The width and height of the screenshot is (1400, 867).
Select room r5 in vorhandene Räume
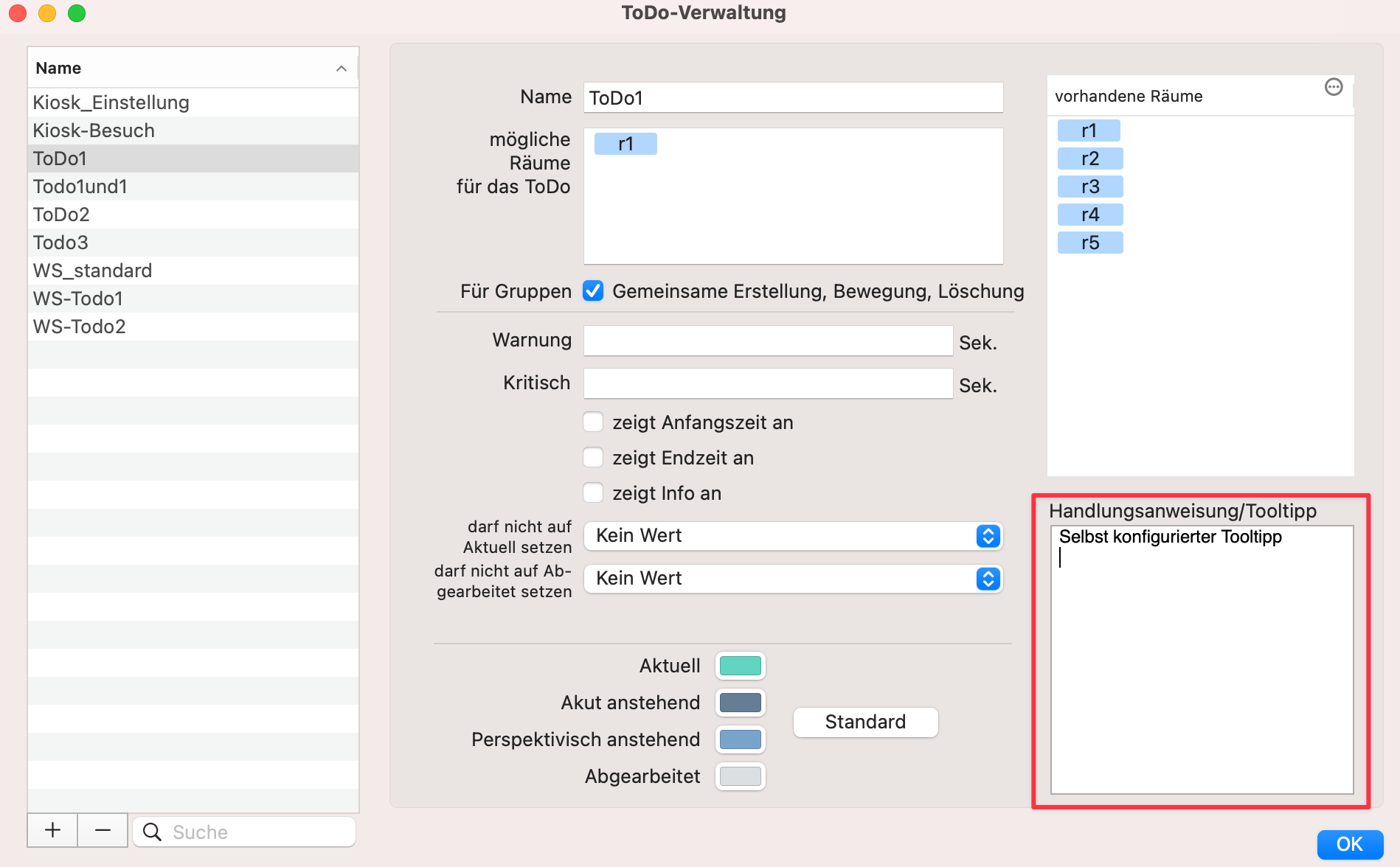tap(1090, 243)
